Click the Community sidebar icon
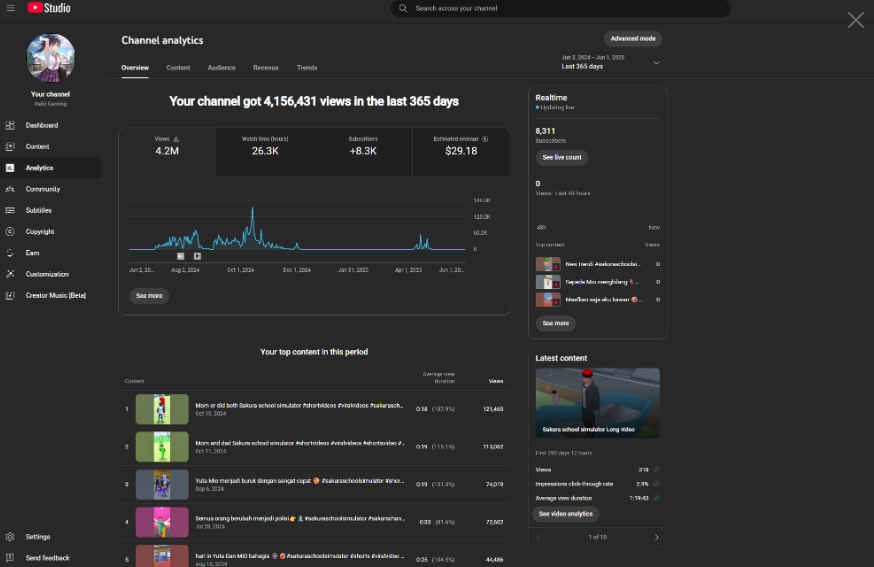This screenshot has width=874, height=567. click(x=10, y=189)
